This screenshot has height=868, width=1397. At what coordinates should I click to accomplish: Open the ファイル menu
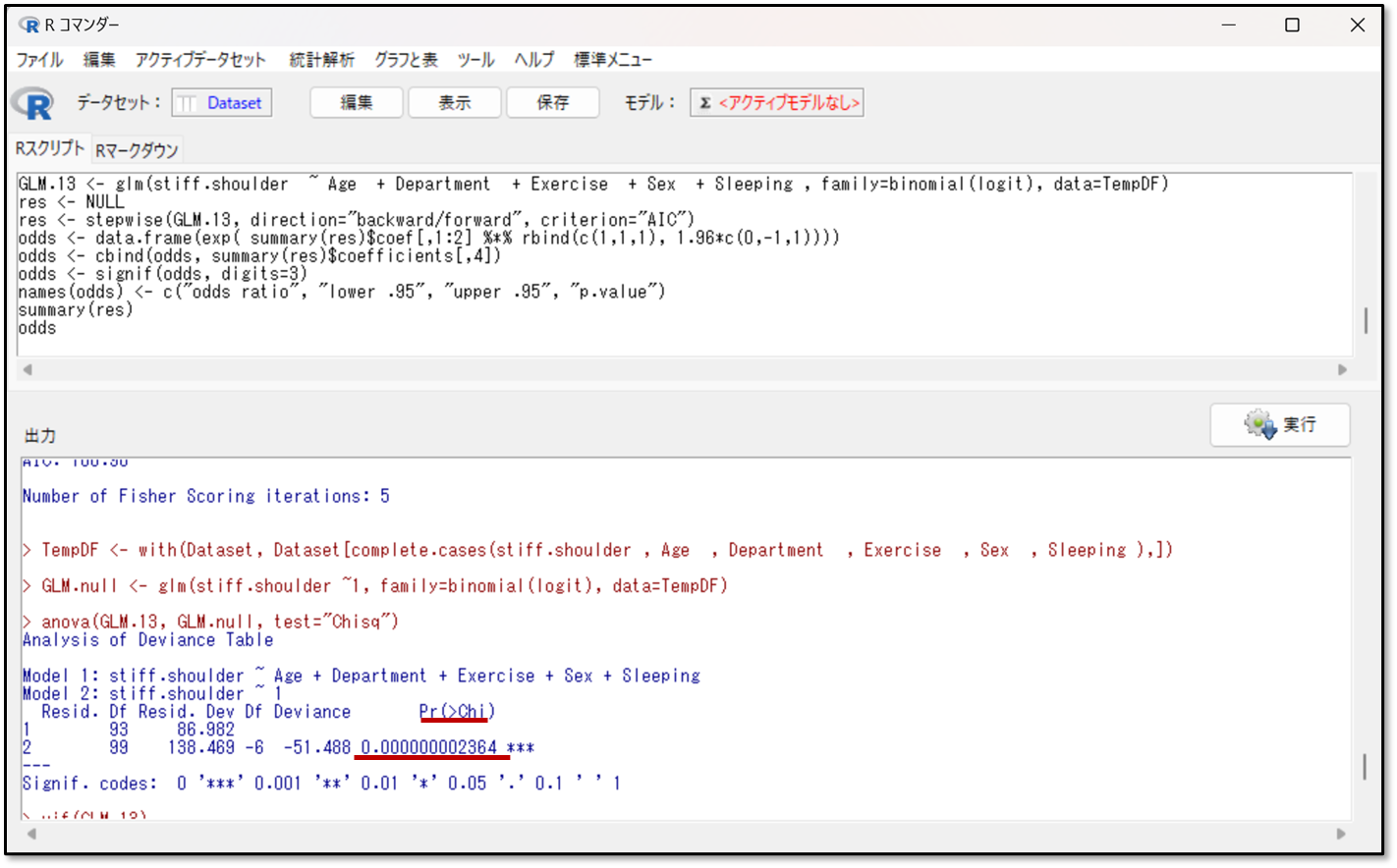point(39,60)
